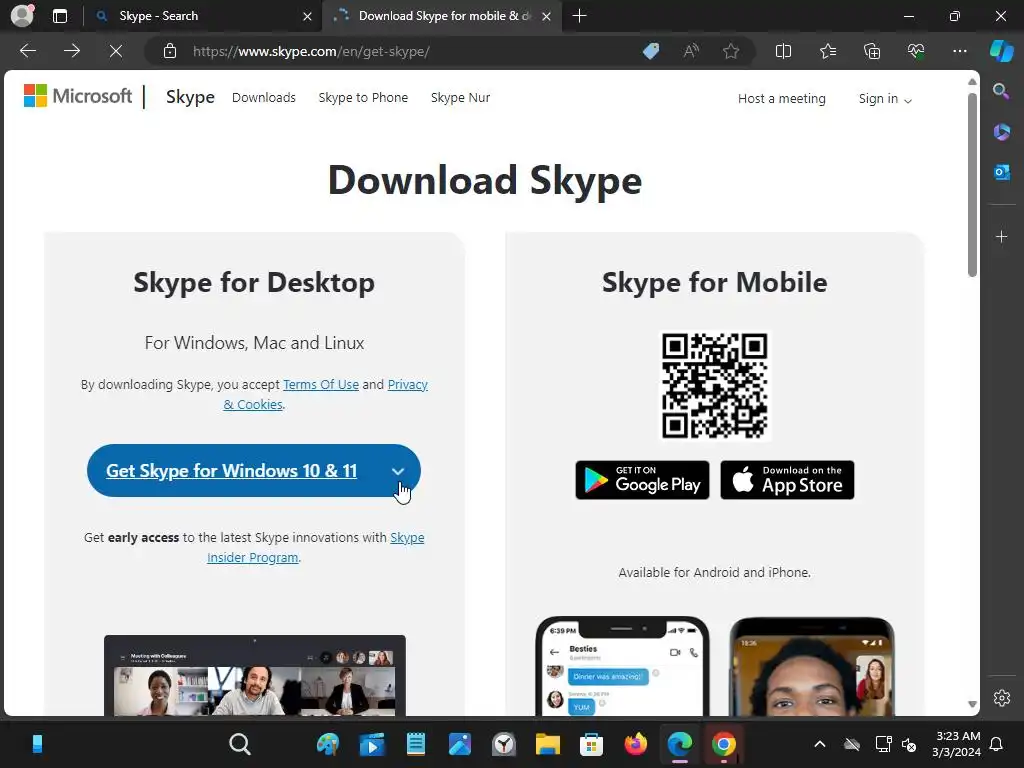Stop loading the page
1024x768 pixels.
pyautogui.click(x=116, y=51)
